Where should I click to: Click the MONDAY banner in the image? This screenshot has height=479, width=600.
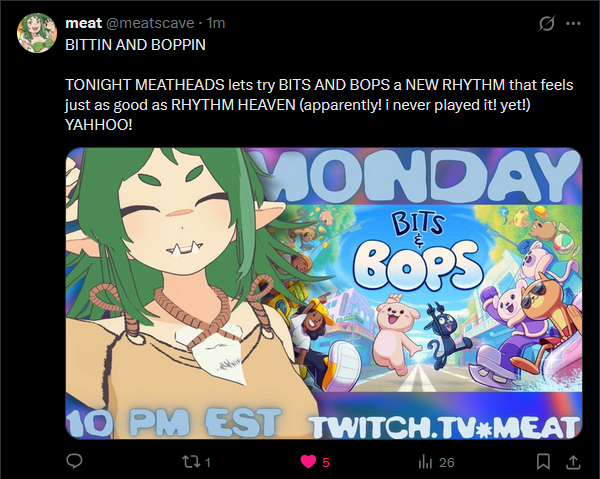tap(419, 176)
